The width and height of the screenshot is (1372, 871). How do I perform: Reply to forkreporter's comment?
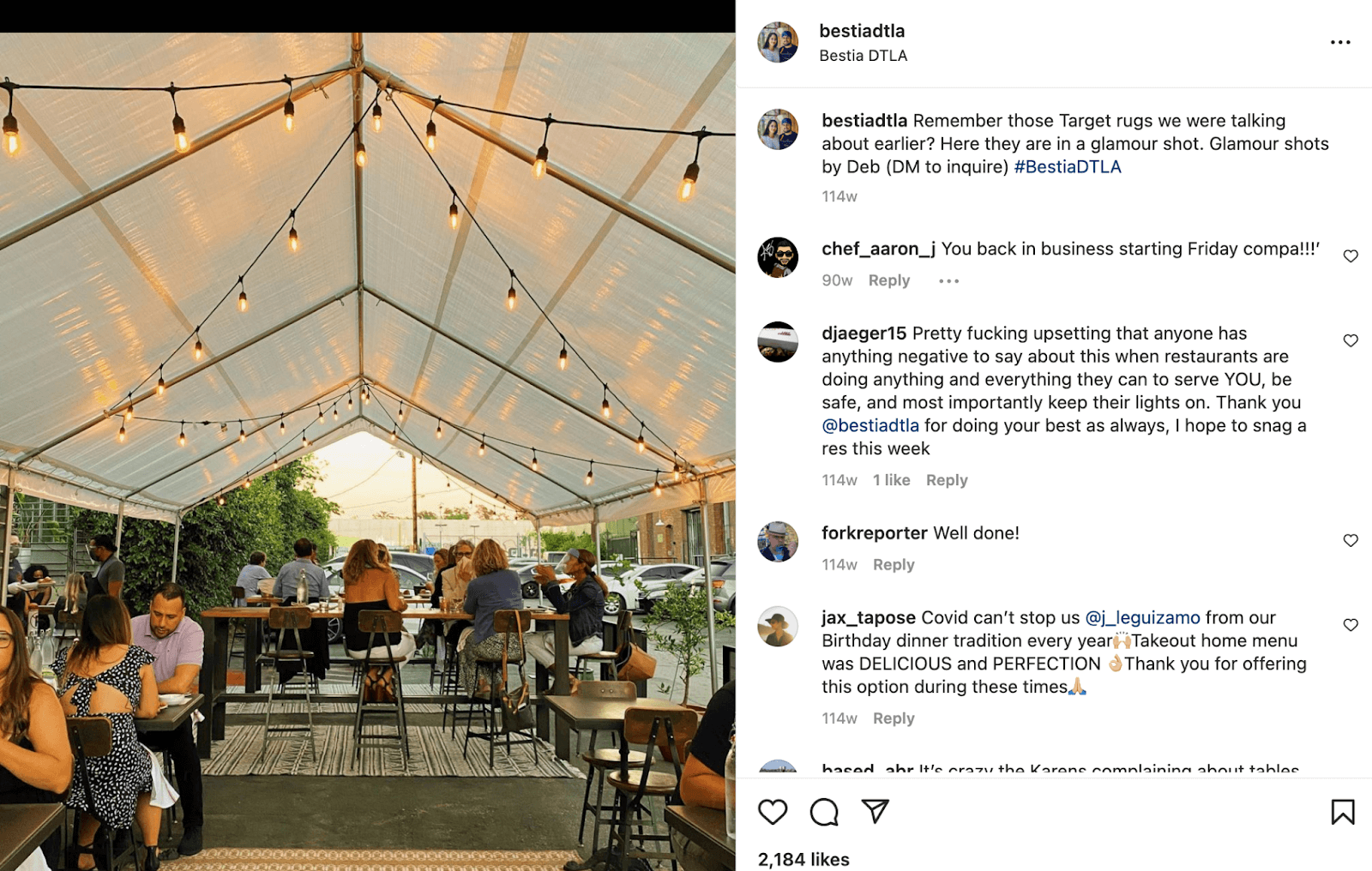pos(894,565)
